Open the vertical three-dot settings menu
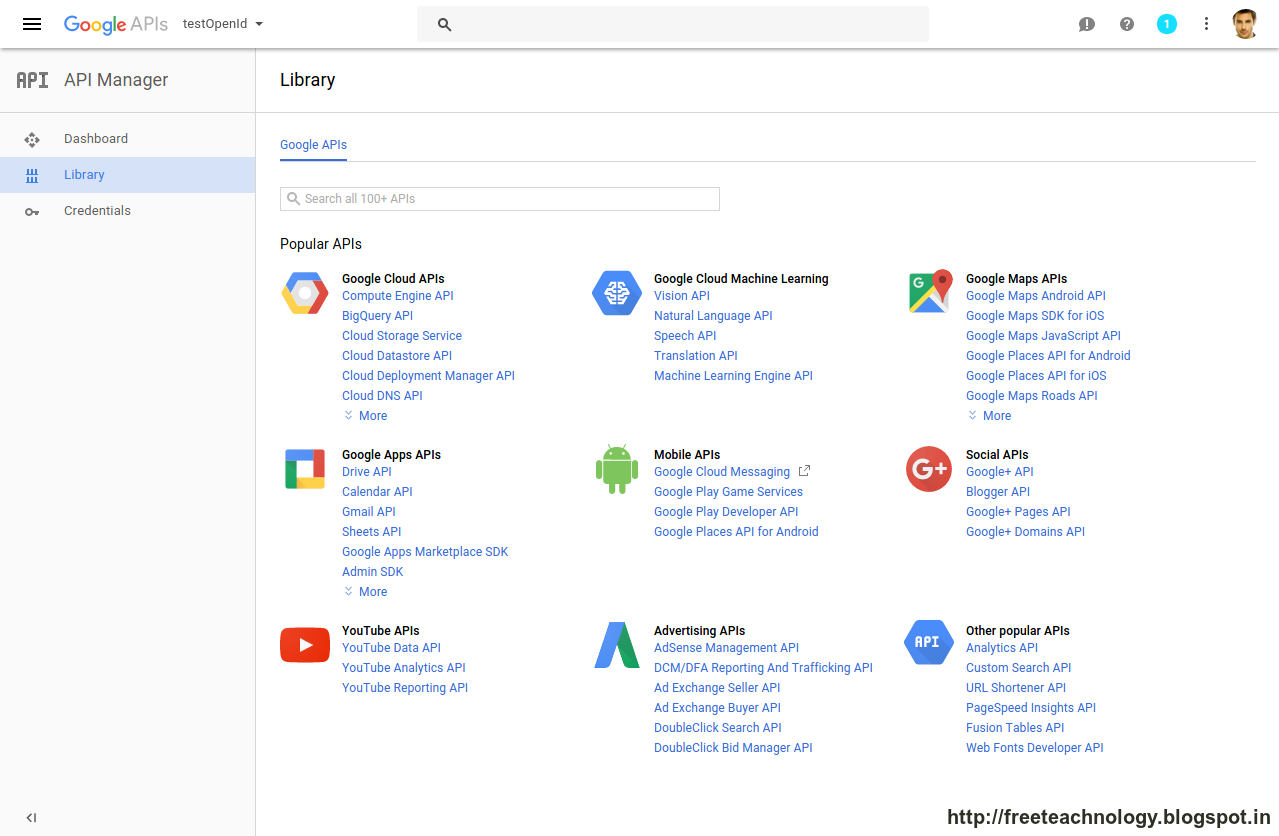The image size is (1279, 836). 1206,24
